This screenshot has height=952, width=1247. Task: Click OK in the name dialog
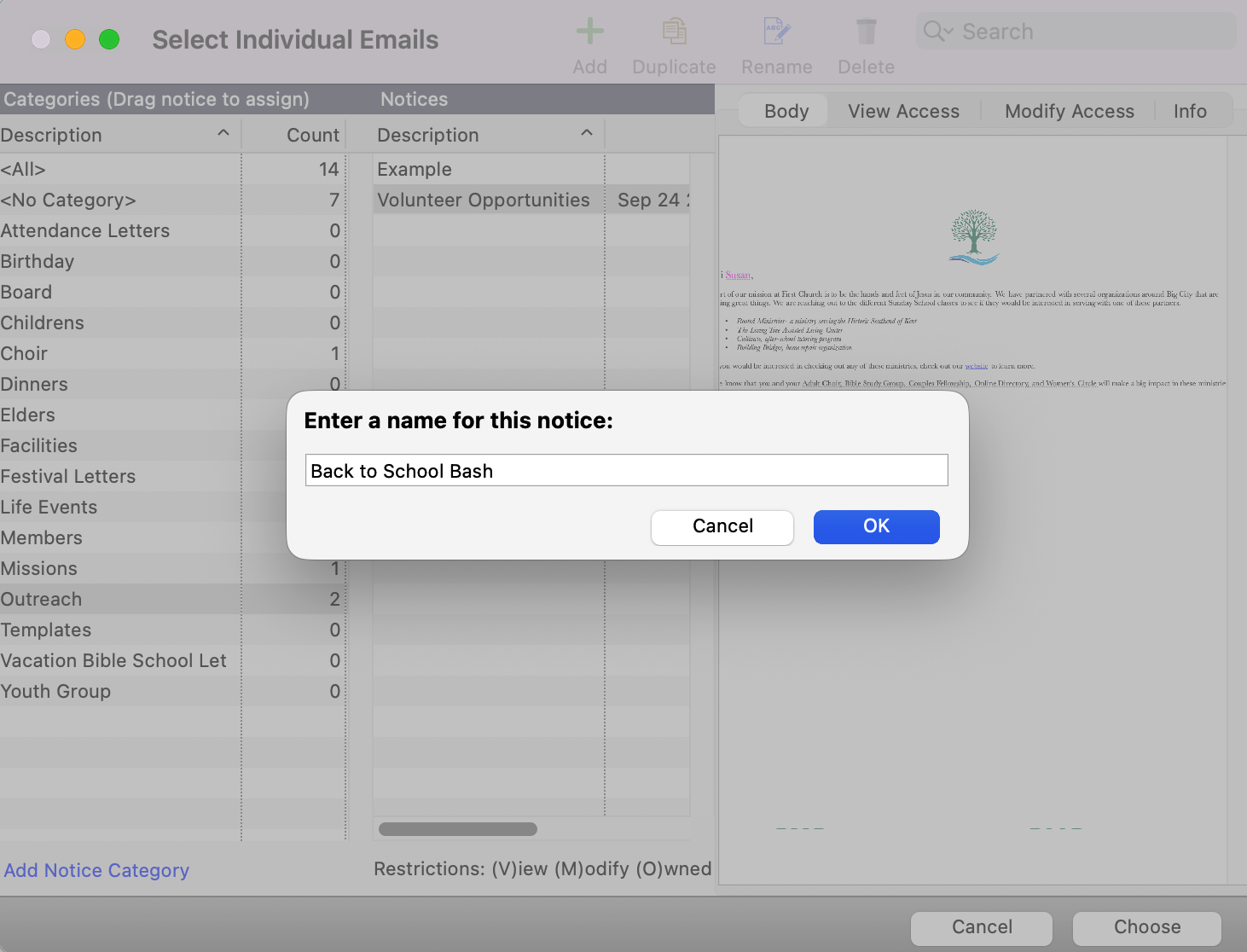pyautogui.click(x=876, y=526)
